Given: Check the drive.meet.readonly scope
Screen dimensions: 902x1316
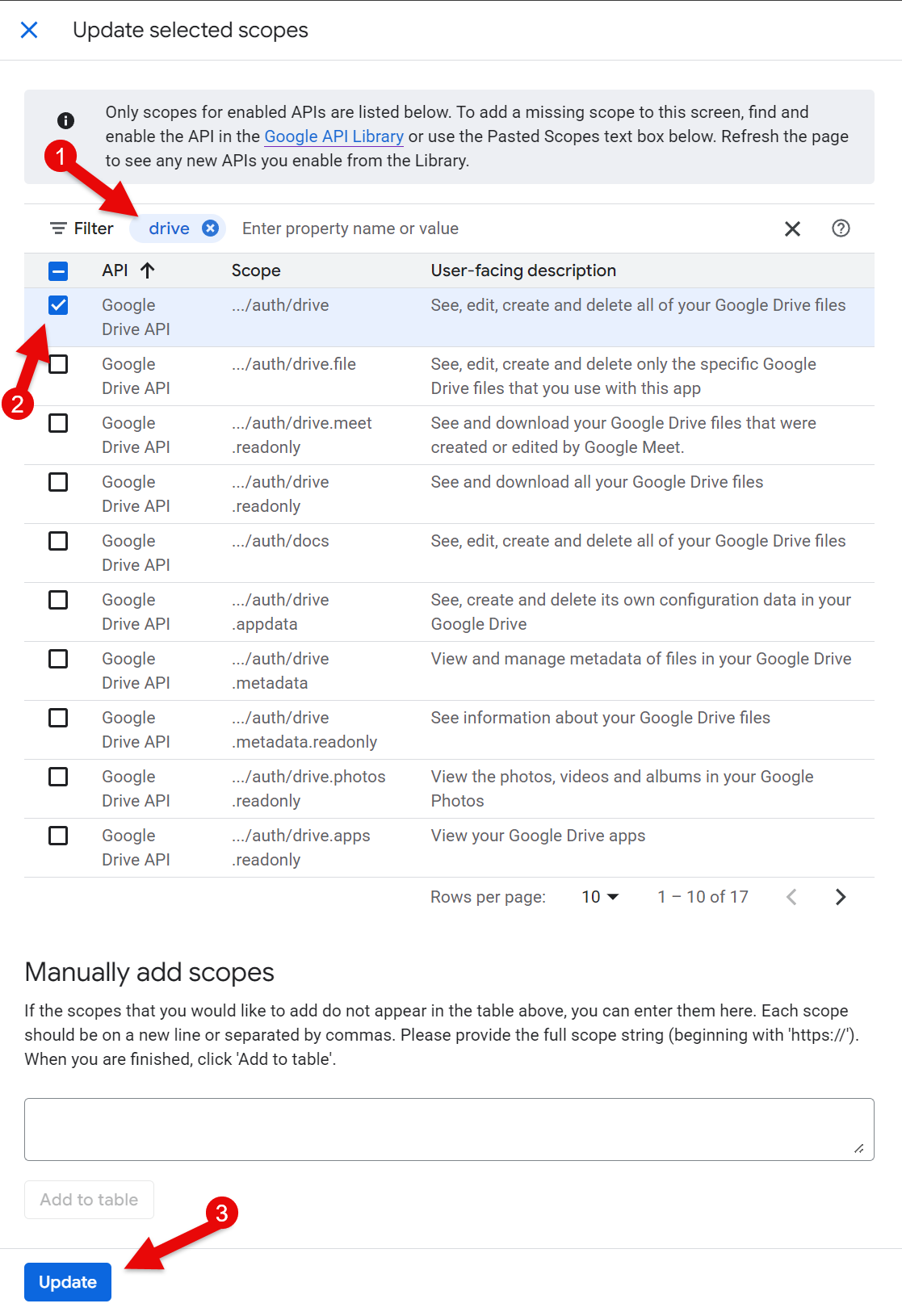Looking at the screenshot, I should pyautogui.click(x=58, y=423).
